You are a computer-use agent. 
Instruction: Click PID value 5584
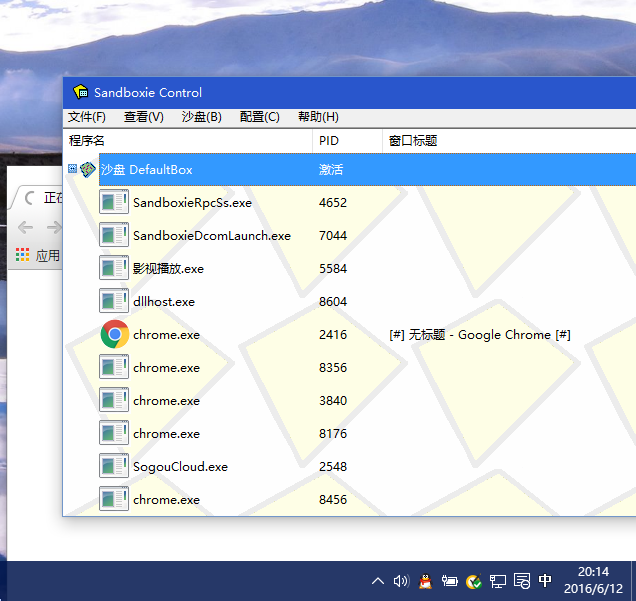coord(333,268)
